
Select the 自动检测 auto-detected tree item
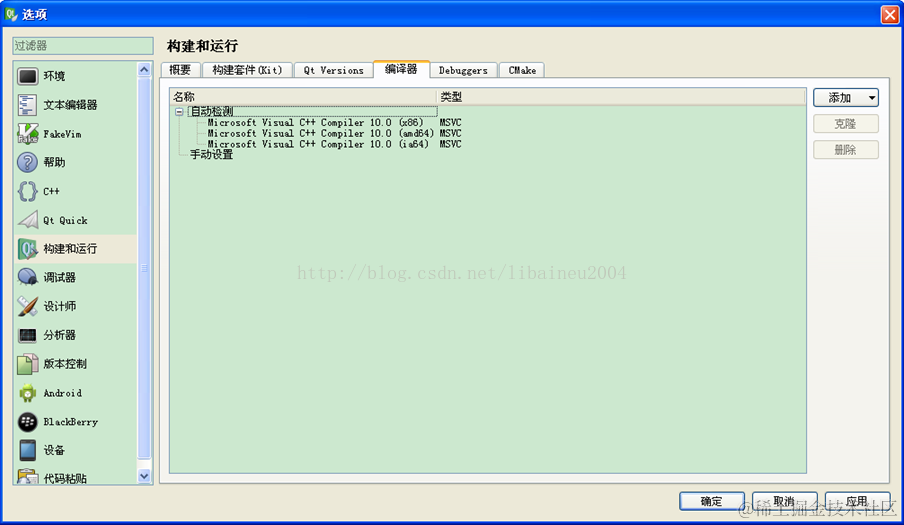[212, 111]
